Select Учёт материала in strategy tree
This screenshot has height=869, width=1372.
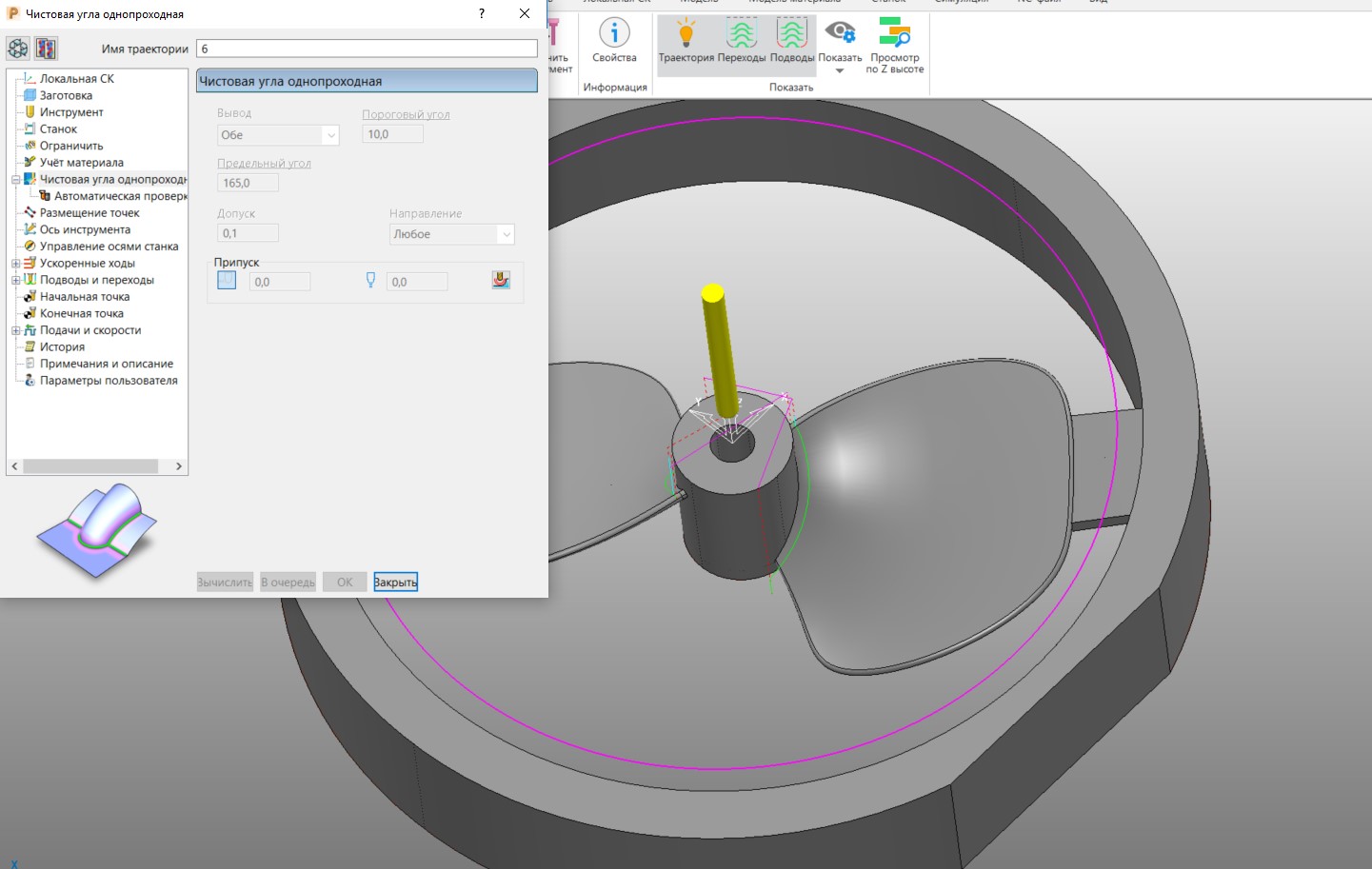(82, 163)
